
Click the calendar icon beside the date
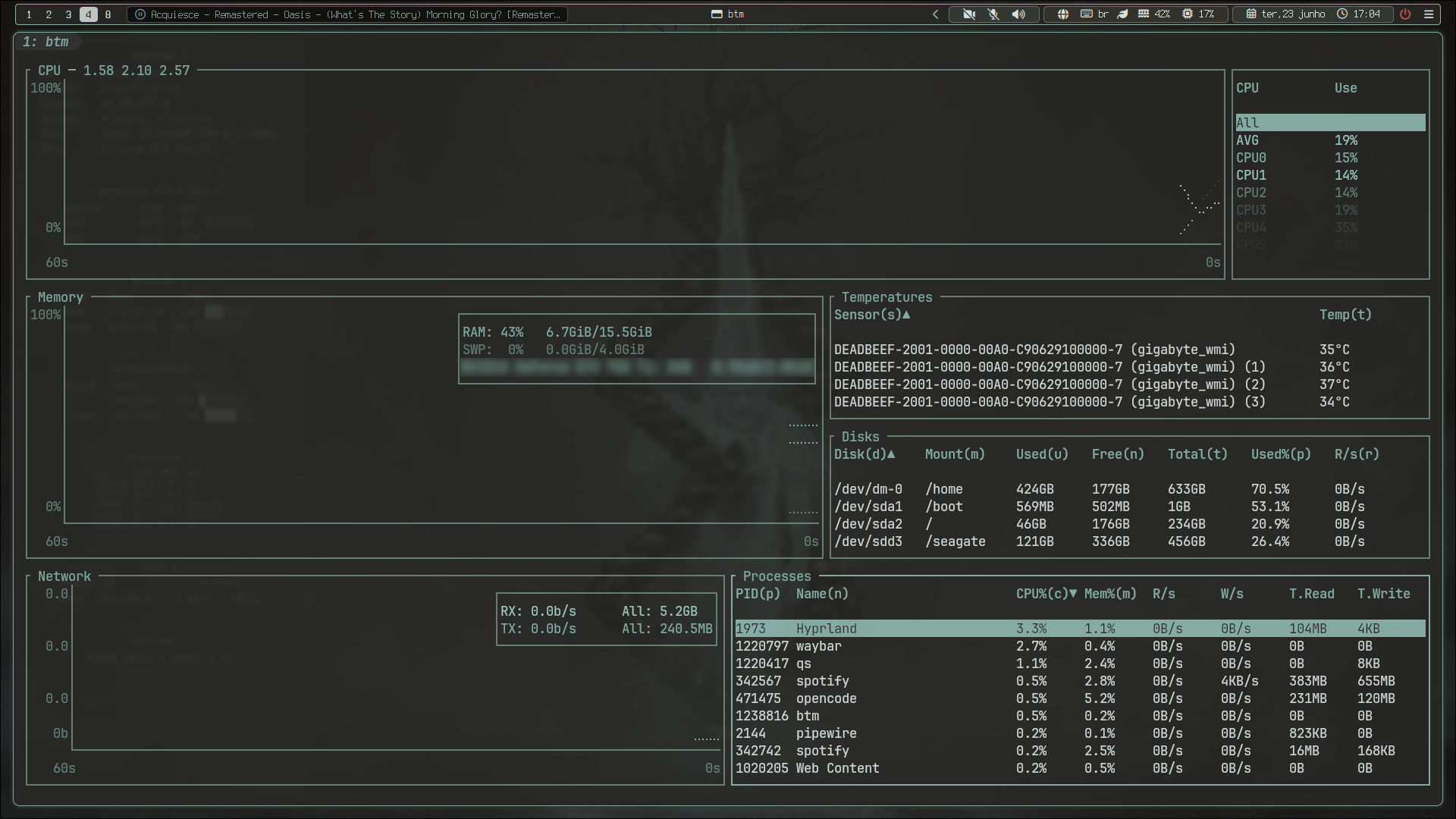1250,14
